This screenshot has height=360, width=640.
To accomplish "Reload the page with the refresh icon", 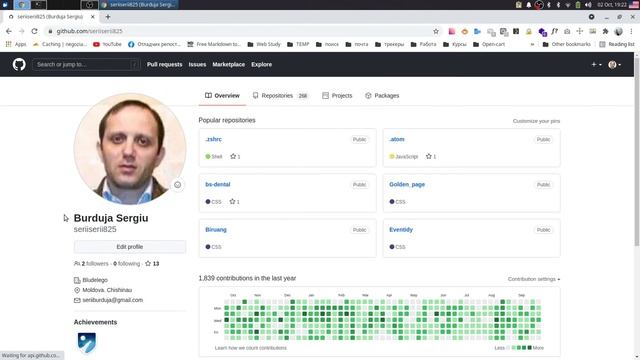I will [x=34, y=31].
